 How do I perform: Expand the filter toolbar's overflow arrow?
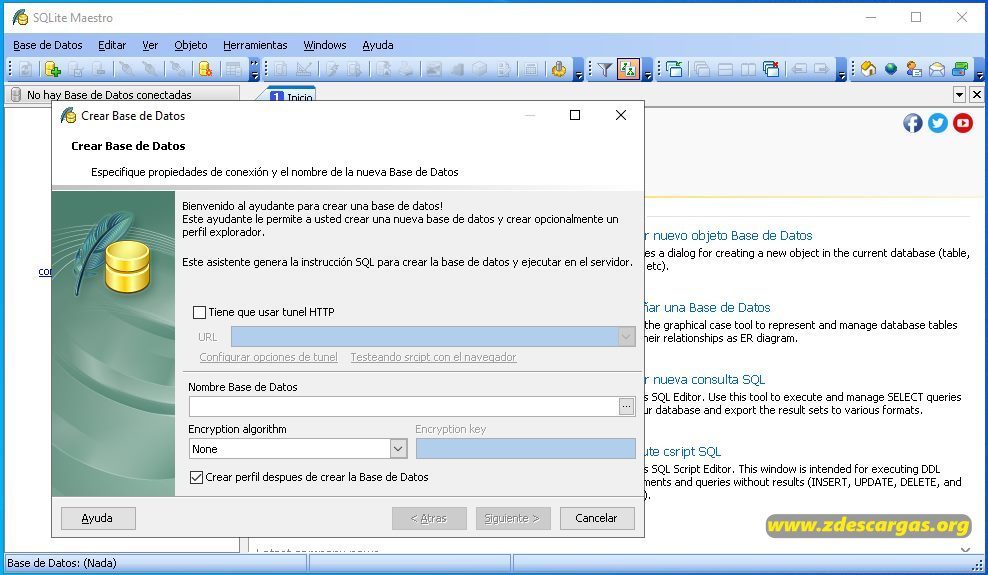[647, 71]
